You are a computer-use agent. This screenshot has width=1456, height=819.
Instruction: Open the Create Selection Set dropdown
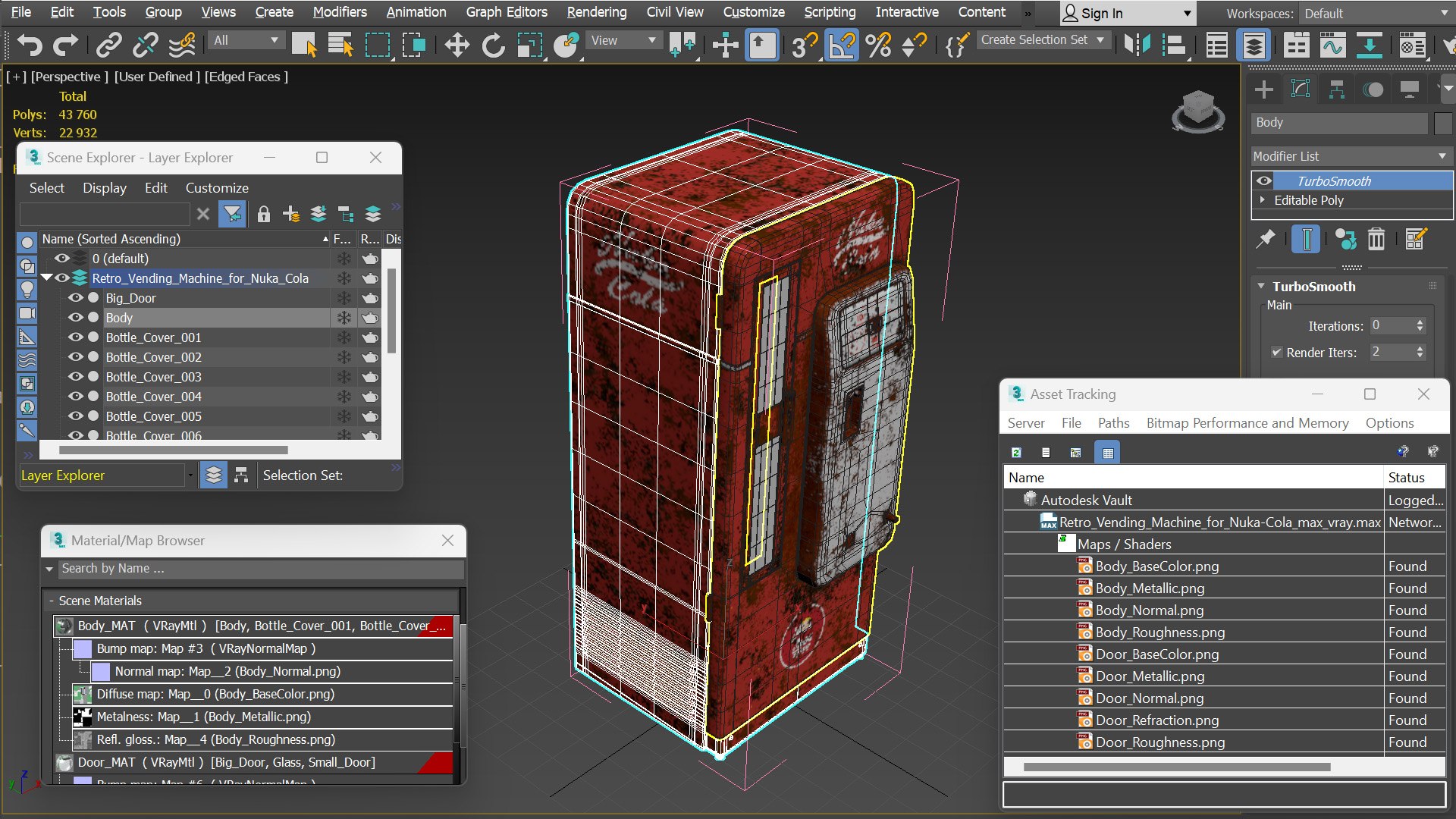[1043, 39]
